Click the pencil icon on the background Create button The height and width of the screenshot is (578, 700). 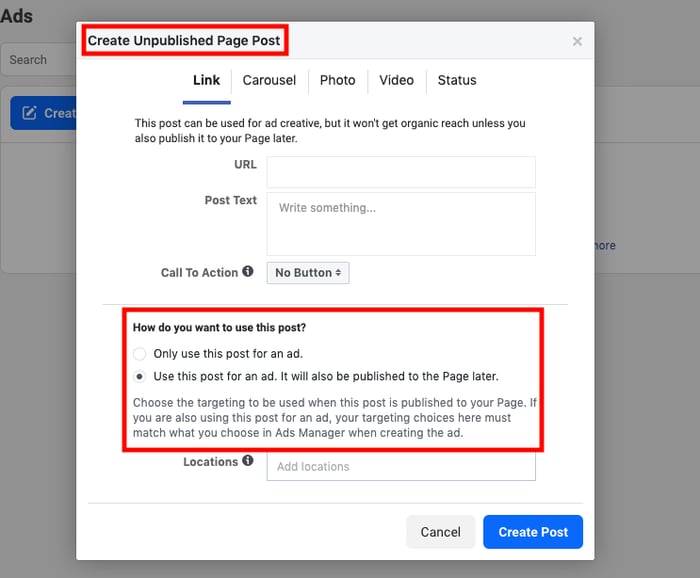point(29,113)
